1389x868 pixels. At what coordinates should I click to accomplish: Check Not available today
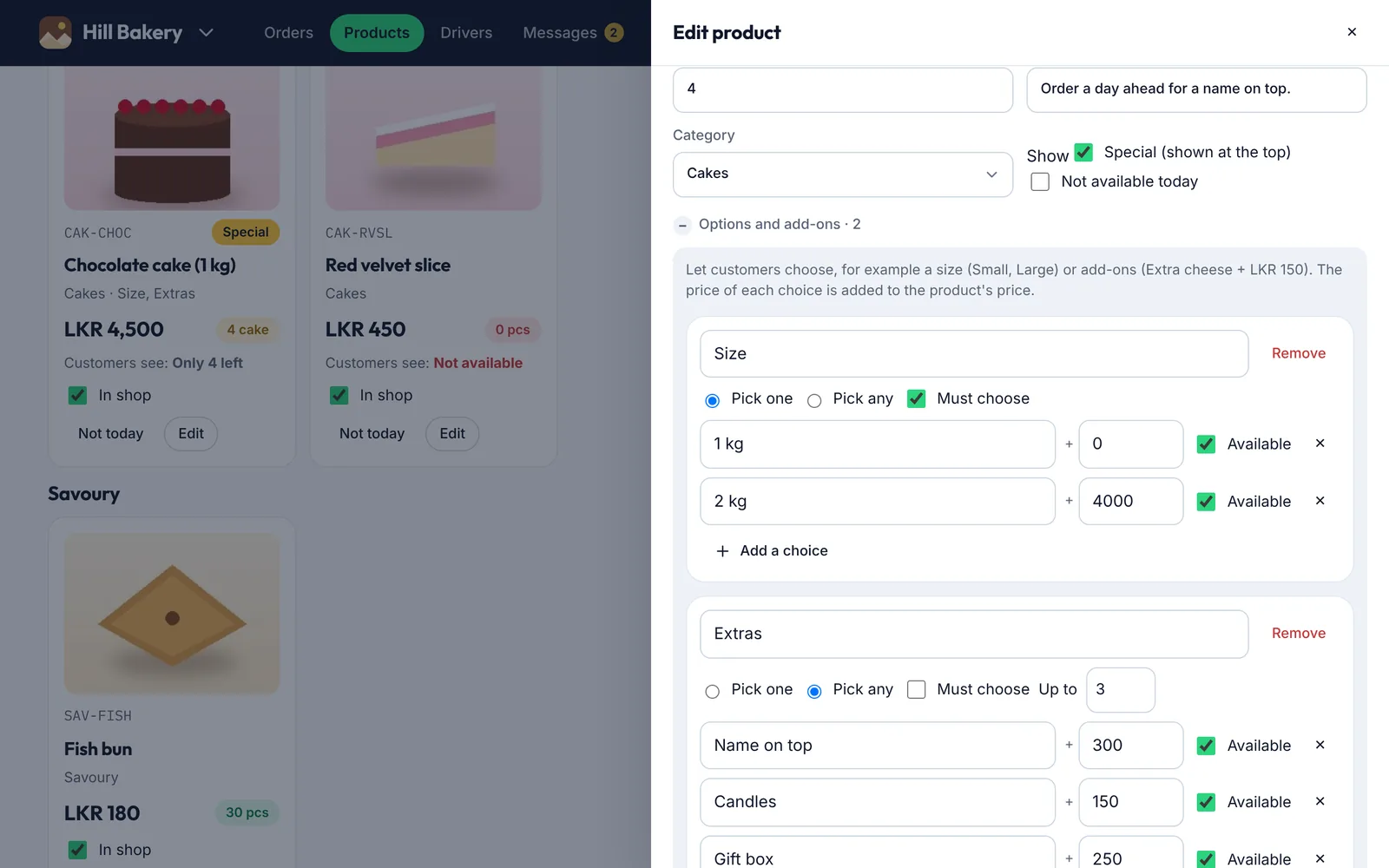click(1040, 181)
